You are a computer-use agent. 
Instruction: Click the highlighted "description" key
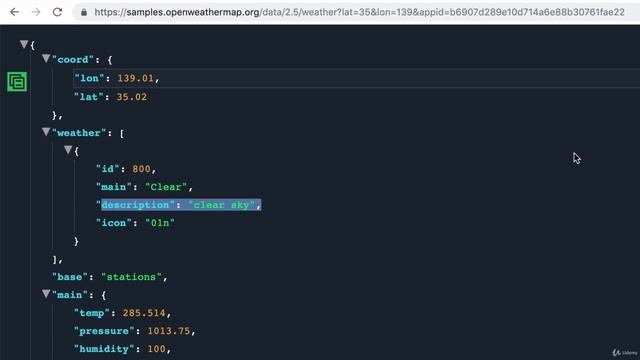135,204
